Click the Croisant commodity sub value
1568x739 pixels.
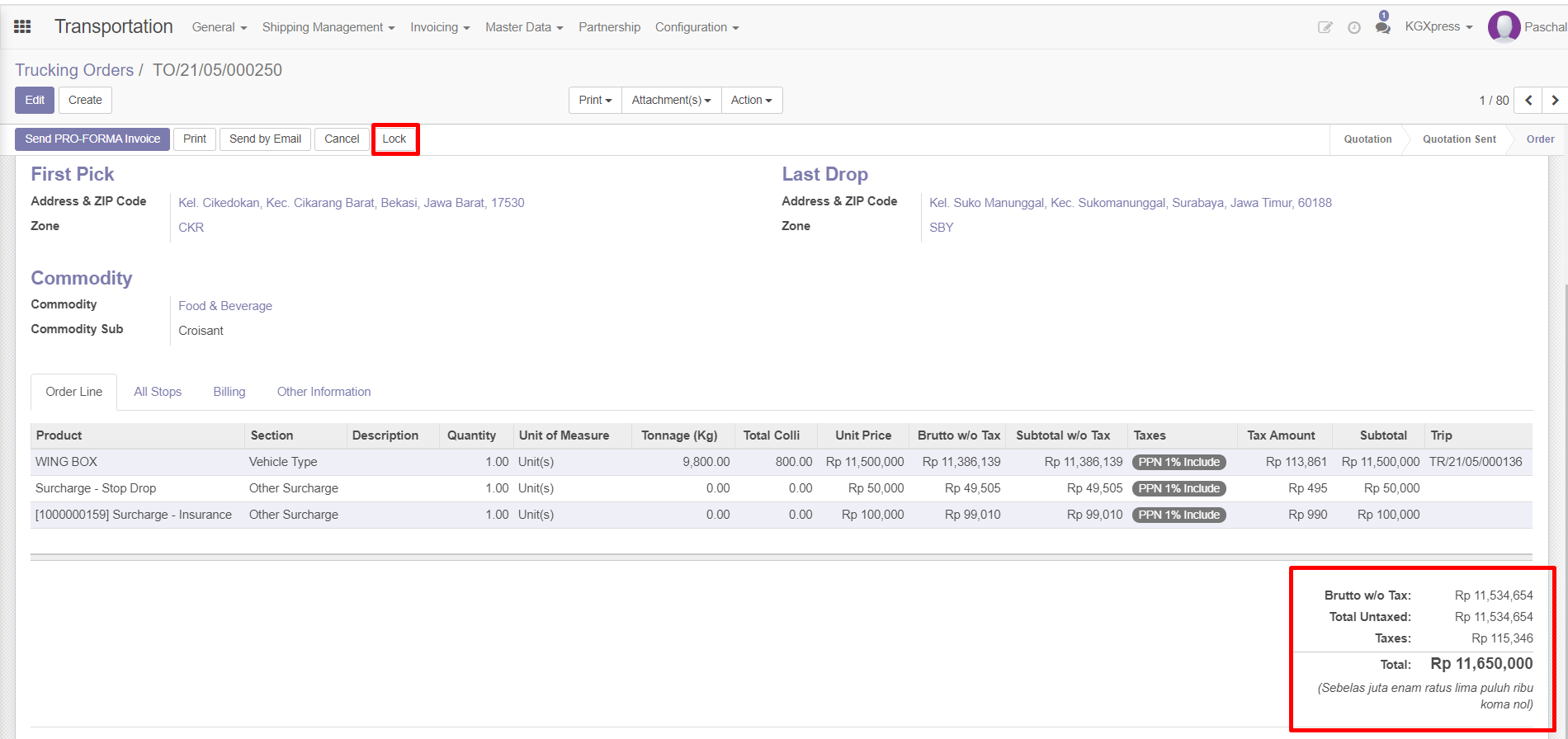pos(201,331)
